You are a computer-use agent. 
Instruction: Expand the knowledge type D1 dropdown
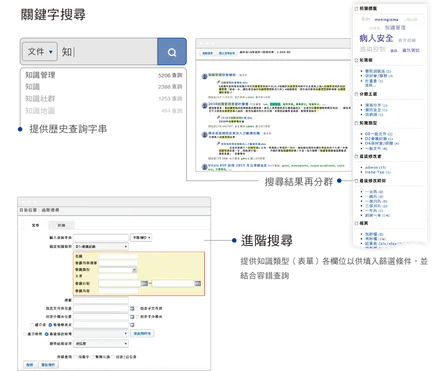[101, 246]
